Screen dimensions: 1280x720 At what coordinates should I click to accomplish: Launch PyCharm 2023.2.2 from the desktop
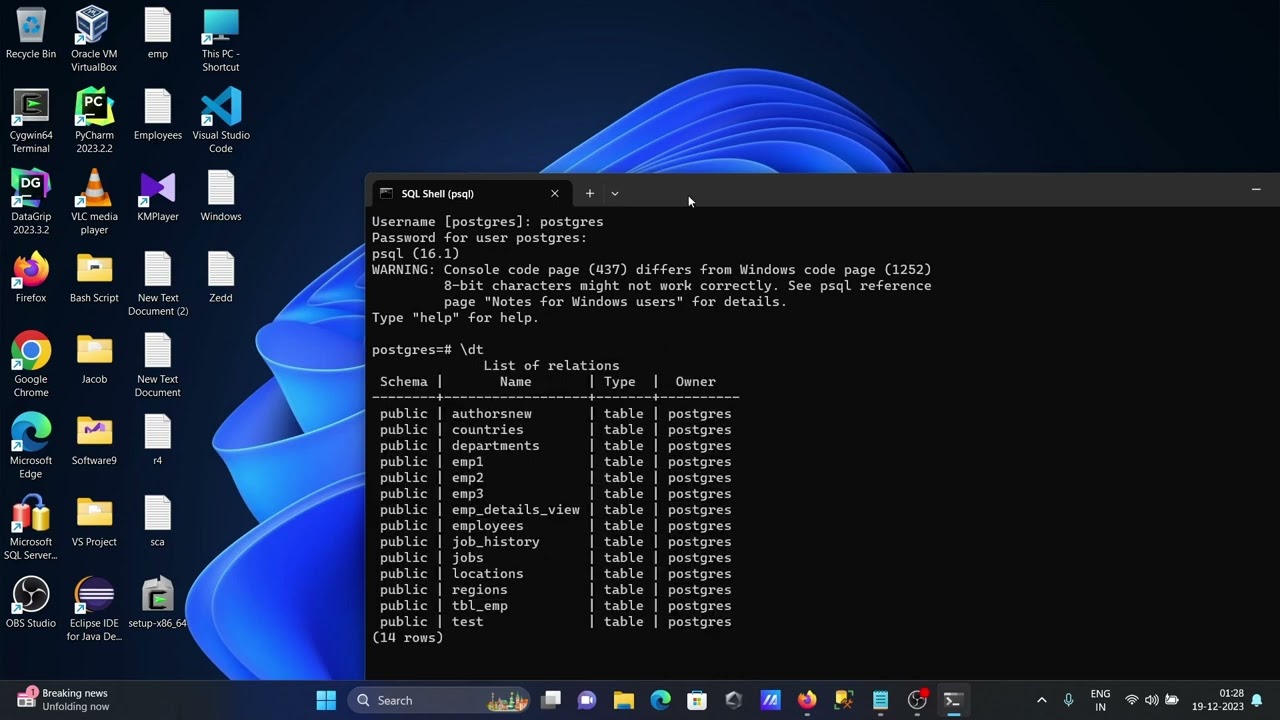(94, 121)
